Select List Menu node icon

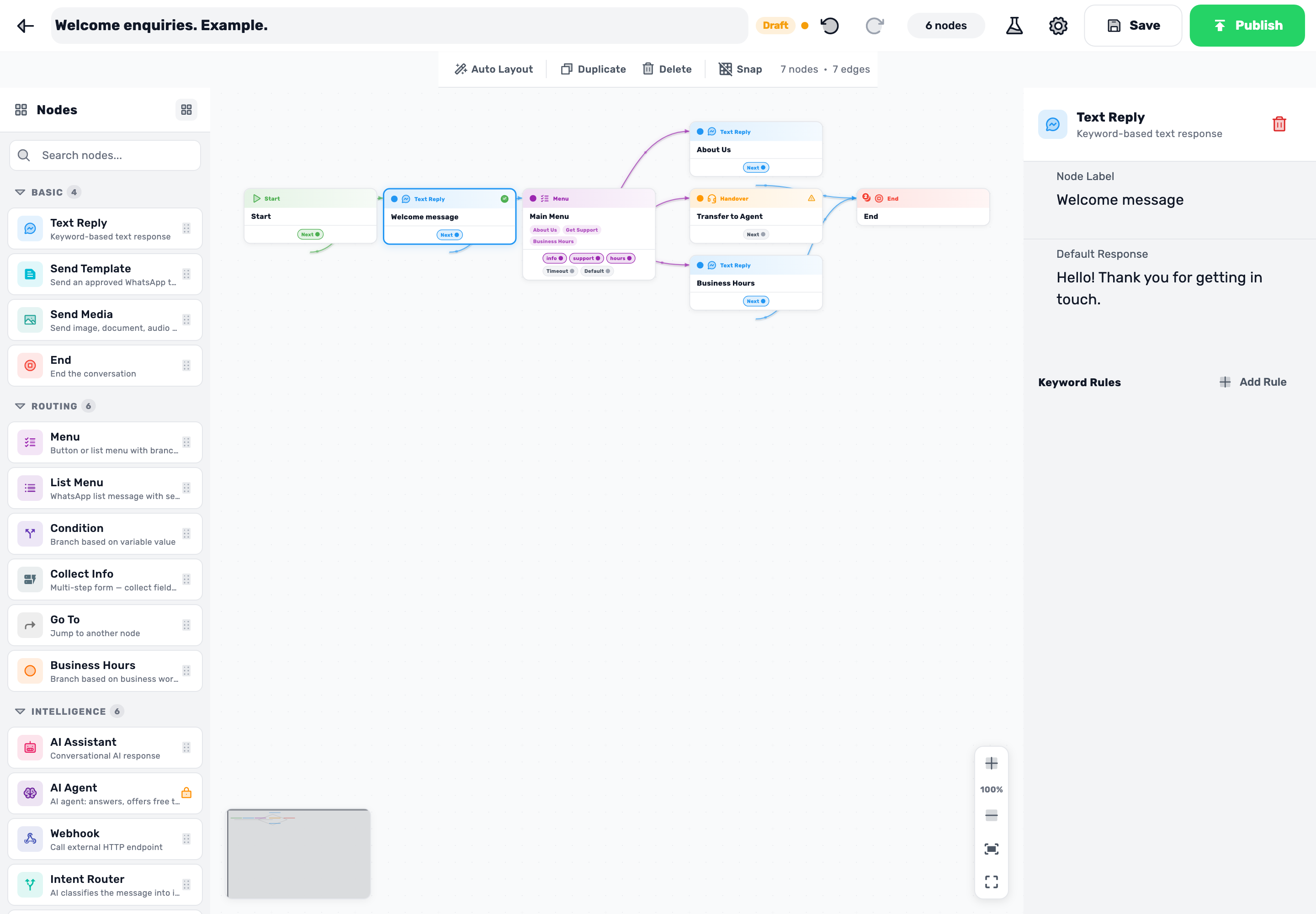tap(30, 488)
